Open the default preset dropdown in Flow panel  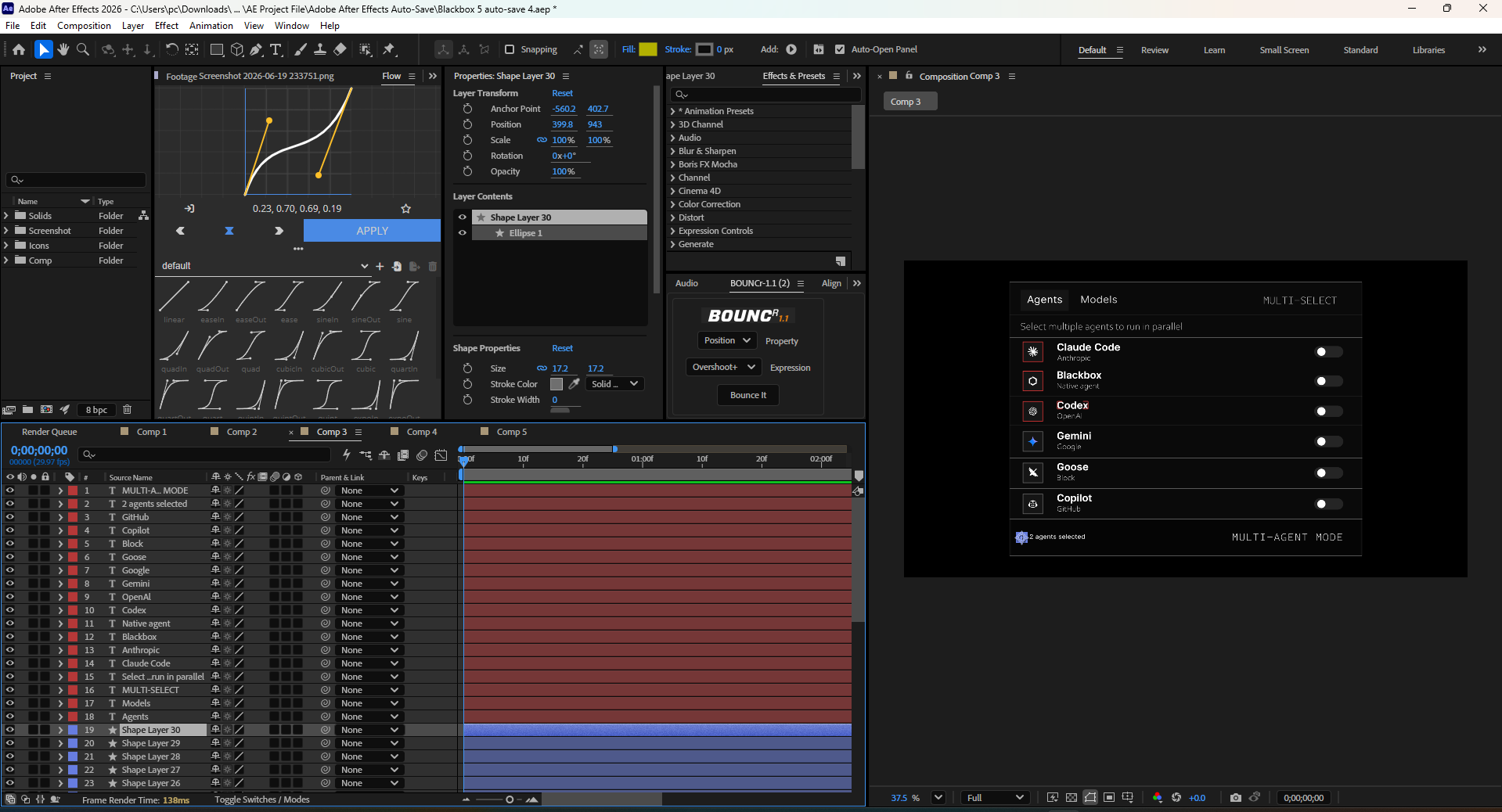(x=265, y=266)
